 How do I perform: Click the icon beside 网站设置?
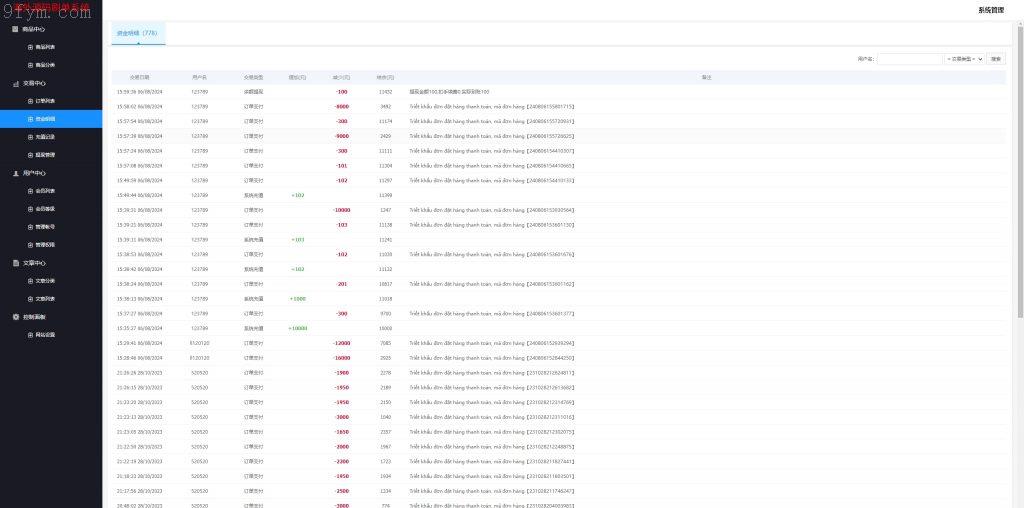tap(30, 335)
